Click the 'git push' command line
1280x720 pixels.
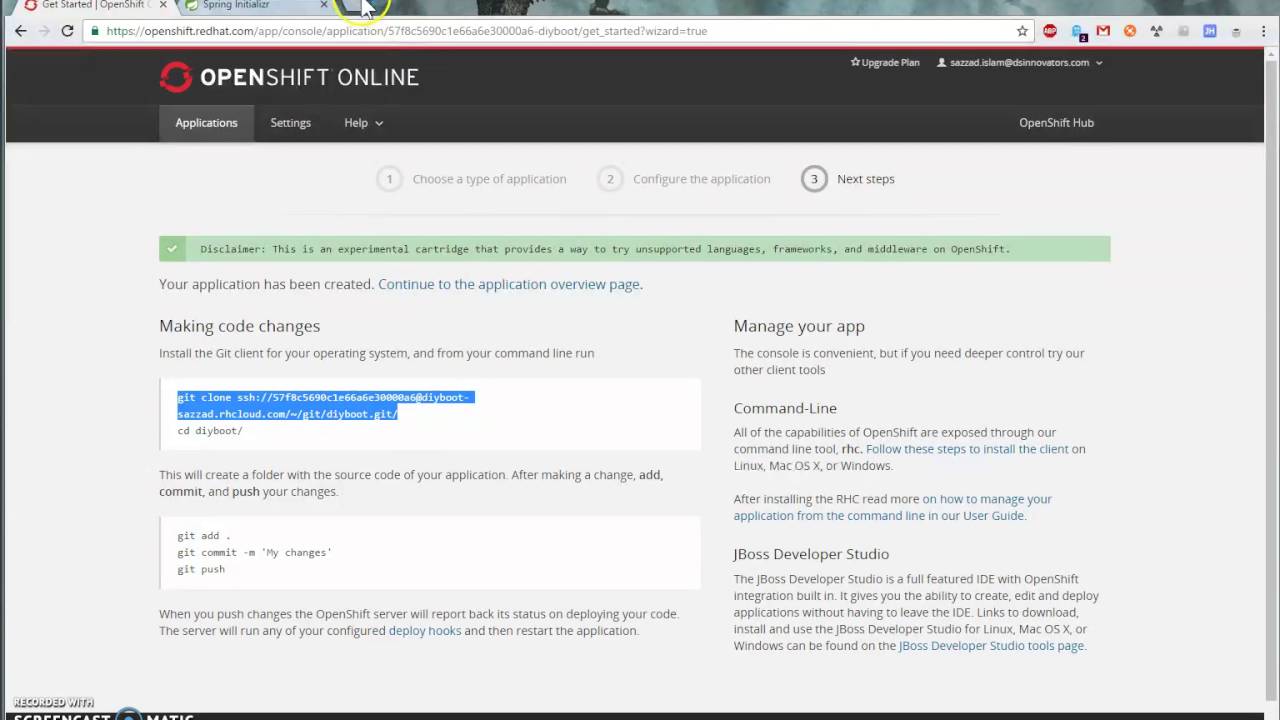pyautogui.click(x=201, y=569)
